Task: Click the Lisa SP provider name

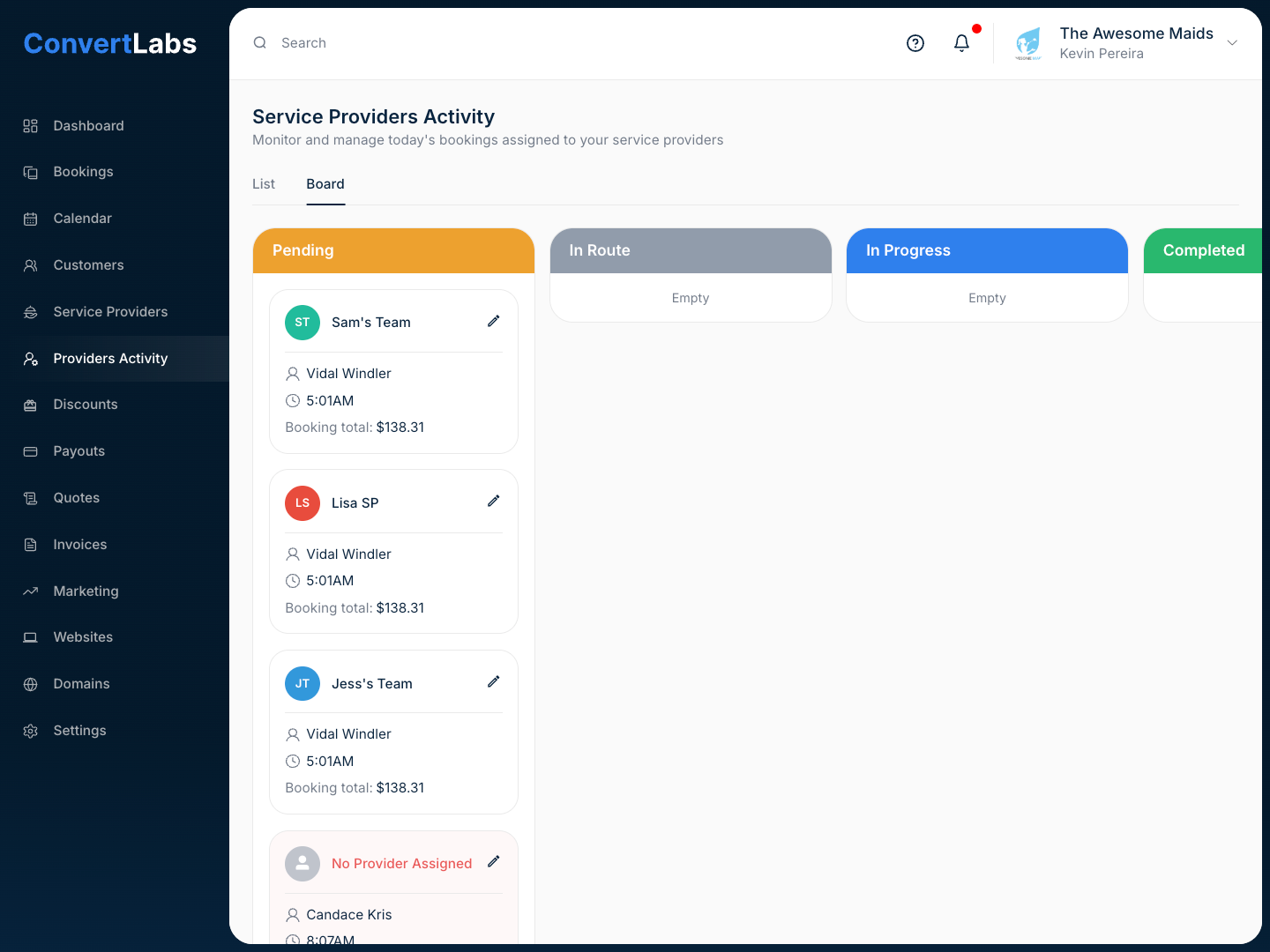Action: (x=355, y=503)
